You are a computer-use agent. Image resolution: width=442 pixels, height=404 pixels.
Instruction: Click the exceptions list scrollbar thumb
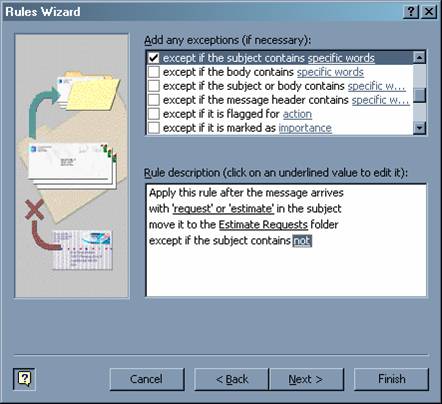[x=420, y=95]
